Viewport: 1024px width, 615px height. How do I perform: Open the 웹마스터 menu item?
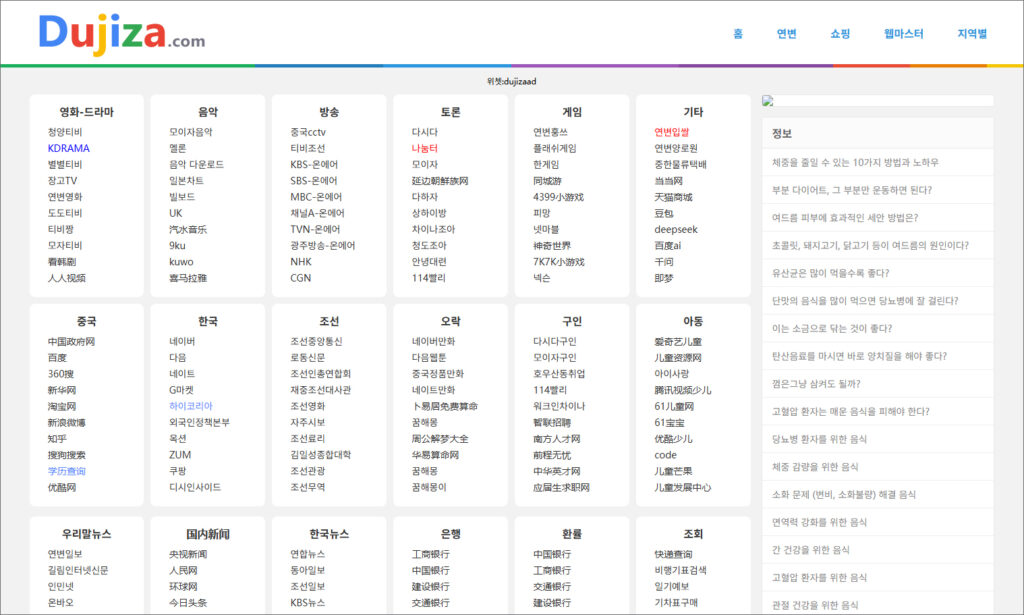[904, 34]
